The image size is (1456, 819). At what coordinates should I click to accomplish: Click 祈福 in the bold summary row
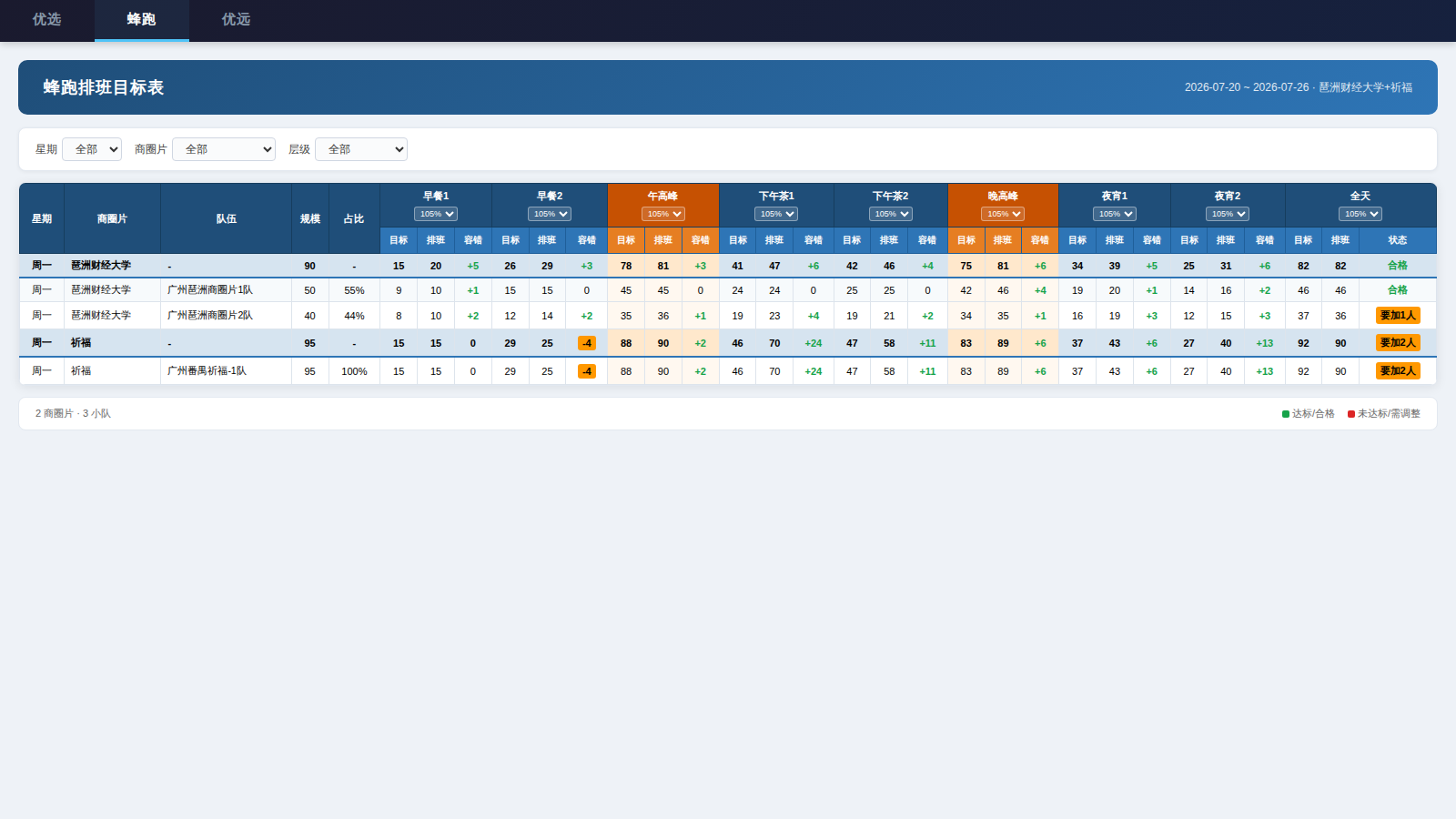pyautogui.click(x=81, y=343)
